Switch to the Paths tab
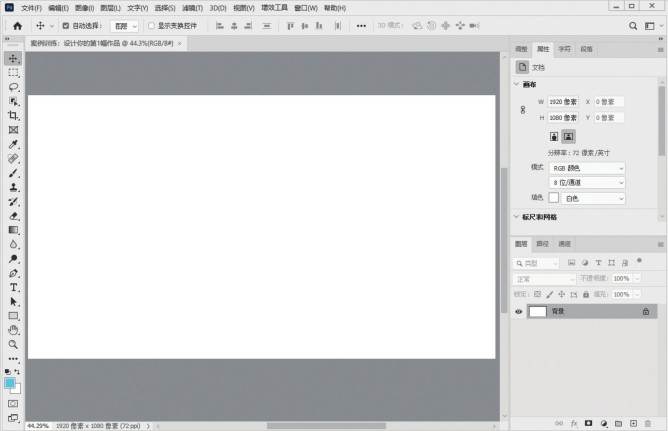668x431 pixels. click(x=542, y=244)
